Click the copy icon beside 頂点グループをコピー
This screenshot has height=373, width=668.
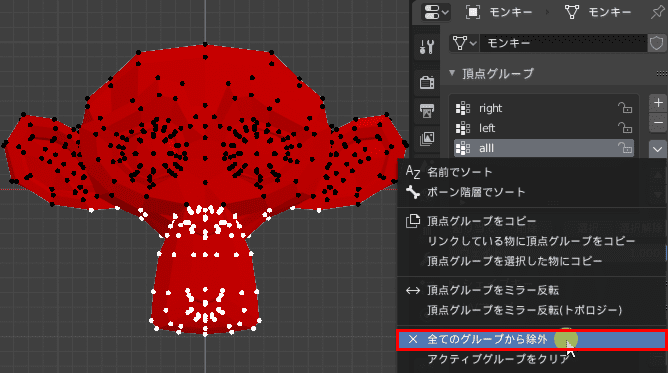(413, 221)
